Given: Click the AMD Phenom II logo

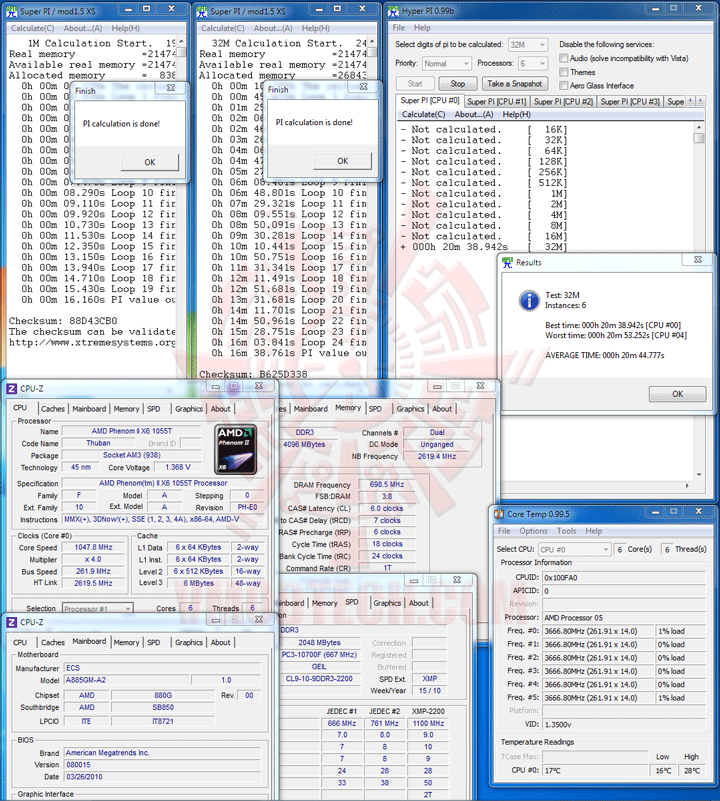Looking at the screenshot, I should (235, 450).
